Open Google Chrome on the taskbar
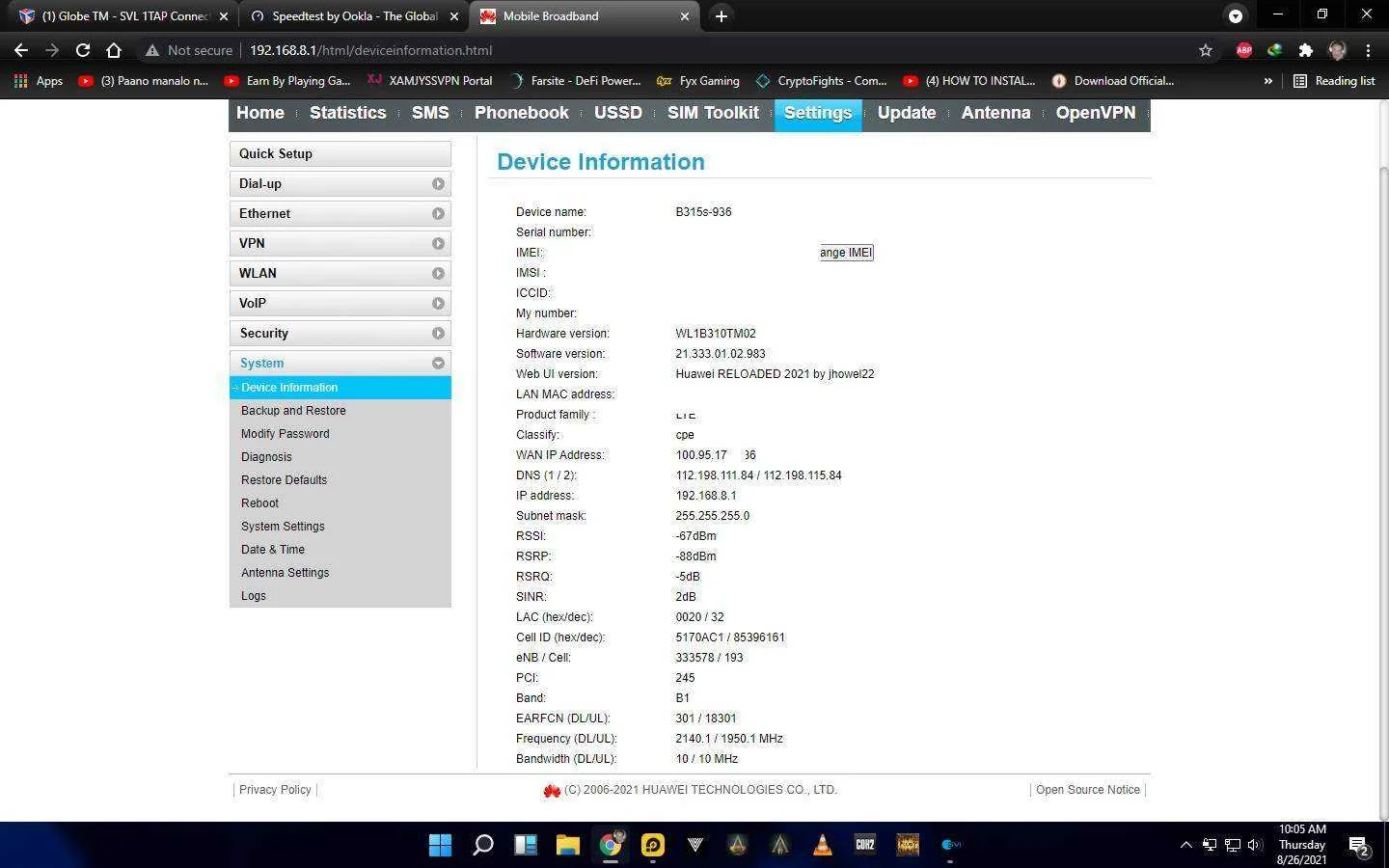The height and width of the screenshot is (868, 1389). (x=610, y=845)
